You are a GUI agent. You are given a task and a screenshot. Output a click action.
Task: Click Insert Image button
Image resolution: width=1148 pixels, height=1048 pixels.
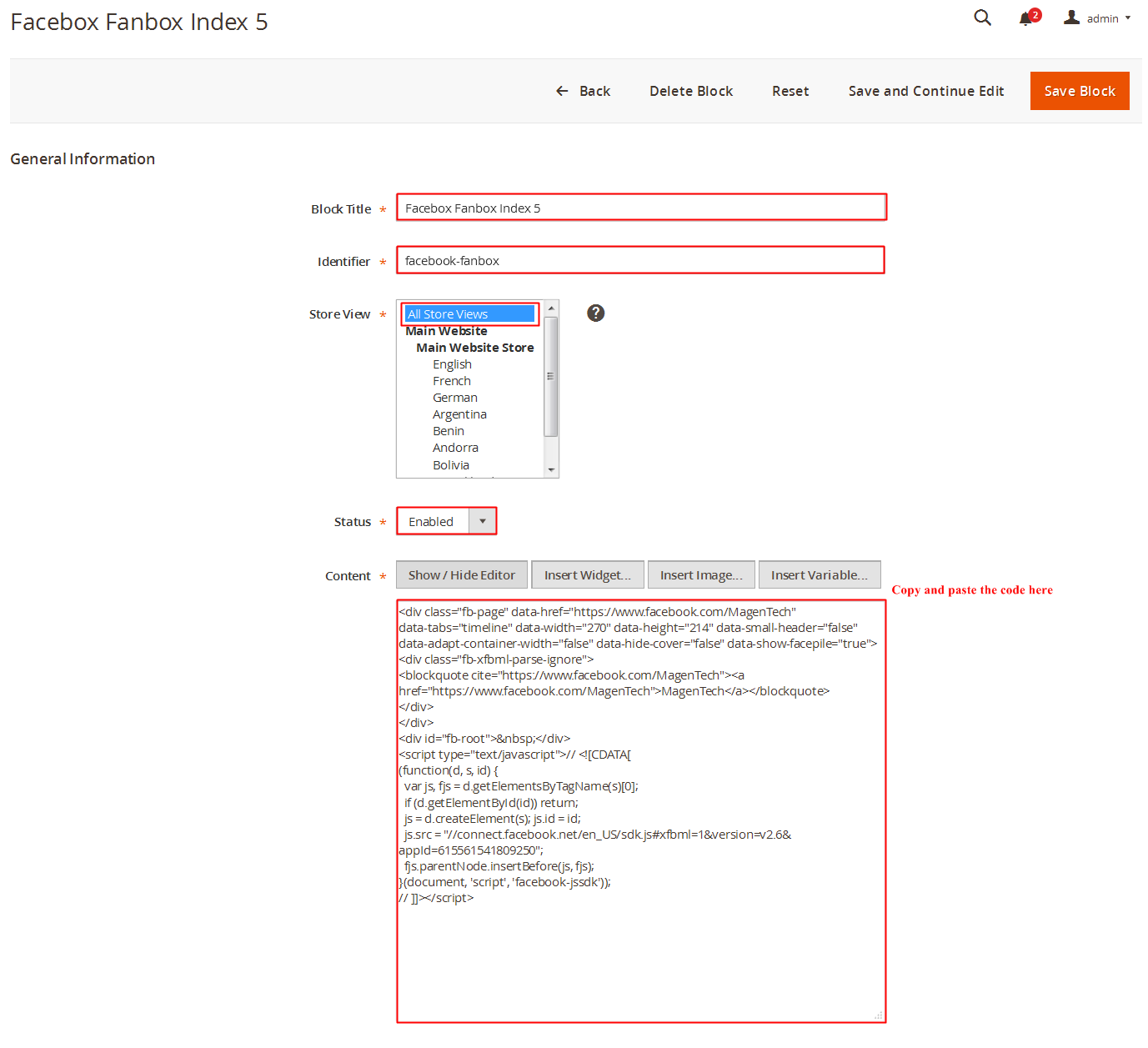pyautogui.click(x=701, y=574)
